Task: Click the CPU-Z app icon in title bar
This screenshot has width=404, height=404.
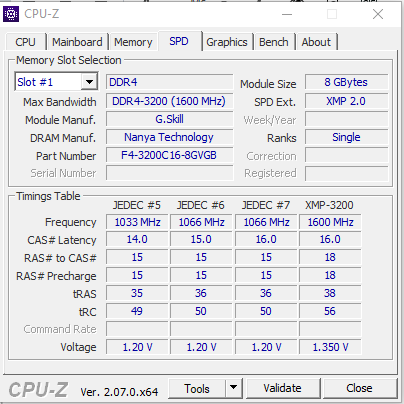Action: pyautogui.click(x=11, y=14)
